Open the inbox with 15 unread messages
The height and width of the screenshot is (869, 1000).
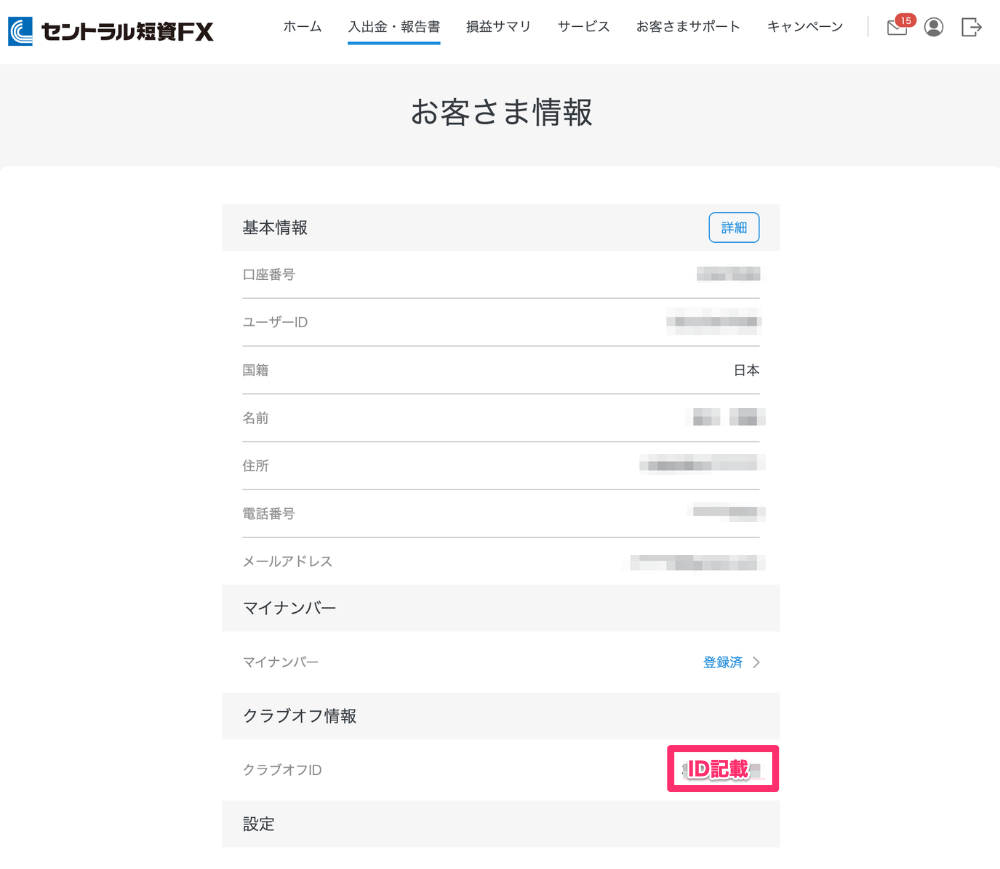pyautogui.click(x=895, y=28)
